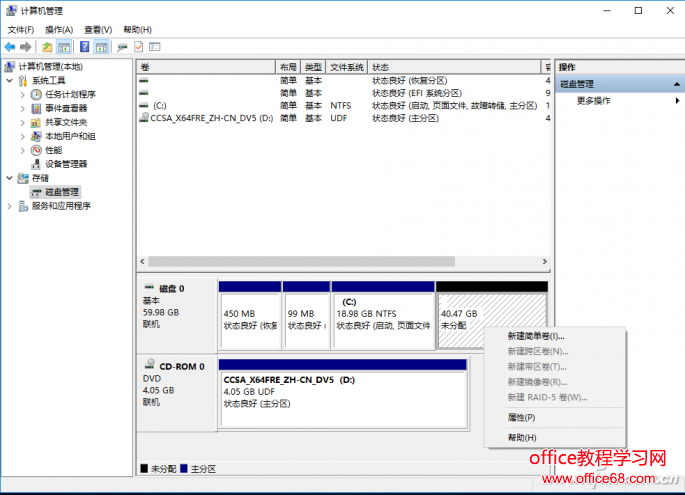Viewport: 685px width, 495px height.
Task: Click the Disk 0 (磁盘 0) label
Action: (x=172, y=289)
